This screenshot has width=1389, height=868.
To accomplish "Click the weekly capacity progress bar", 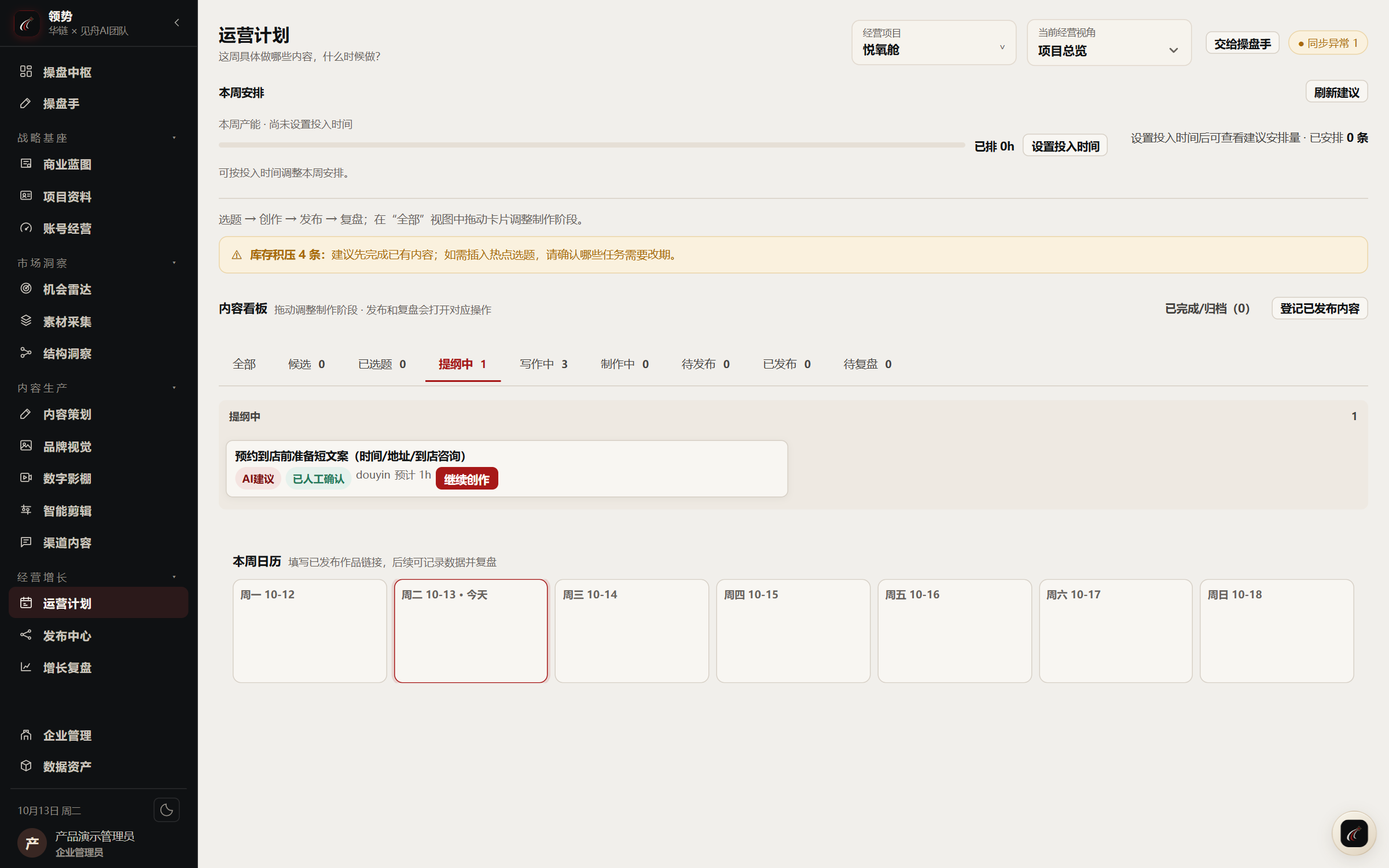I will click(591, 145).
